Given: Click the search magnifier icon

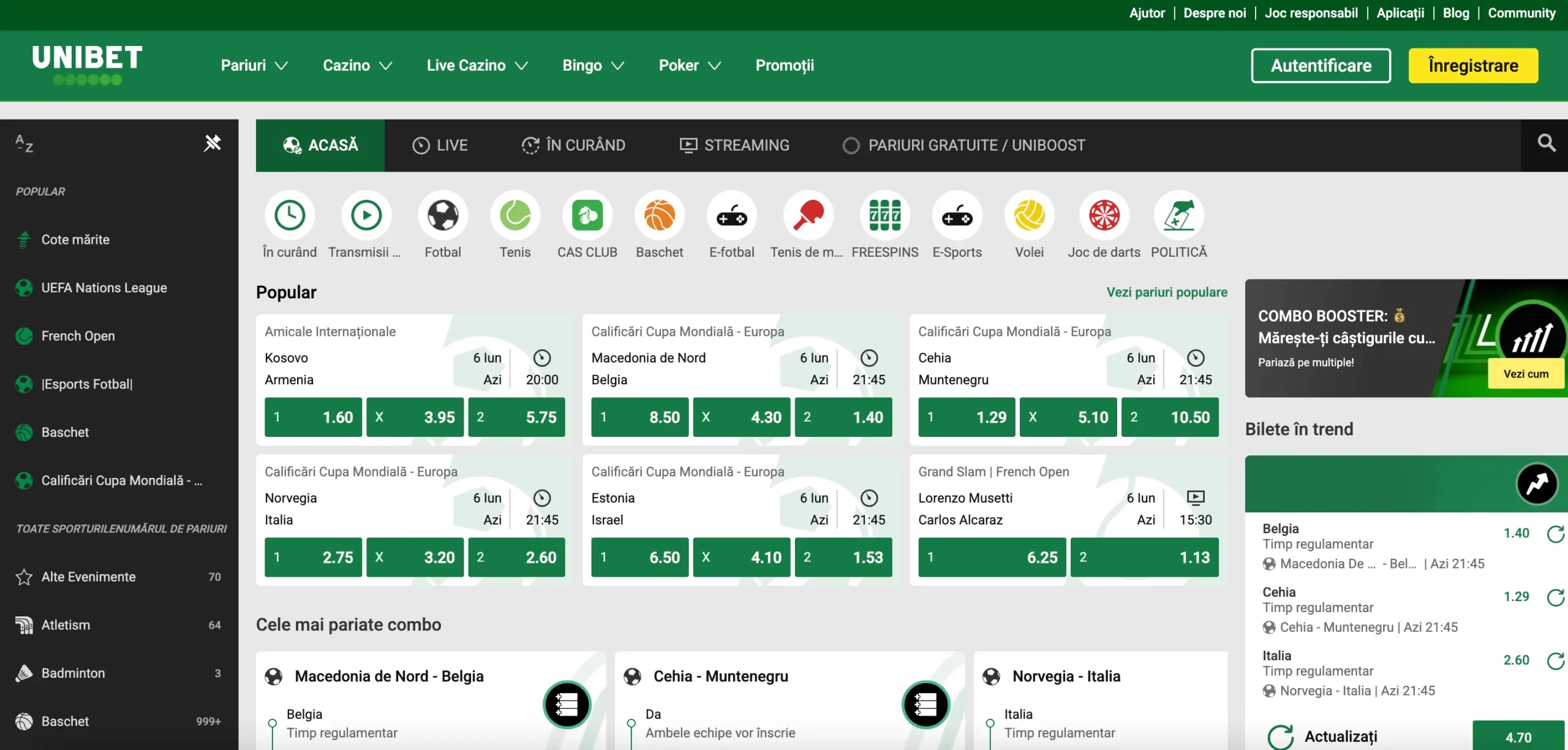Looking at the screenshot, I should [x=1547, y=143].
